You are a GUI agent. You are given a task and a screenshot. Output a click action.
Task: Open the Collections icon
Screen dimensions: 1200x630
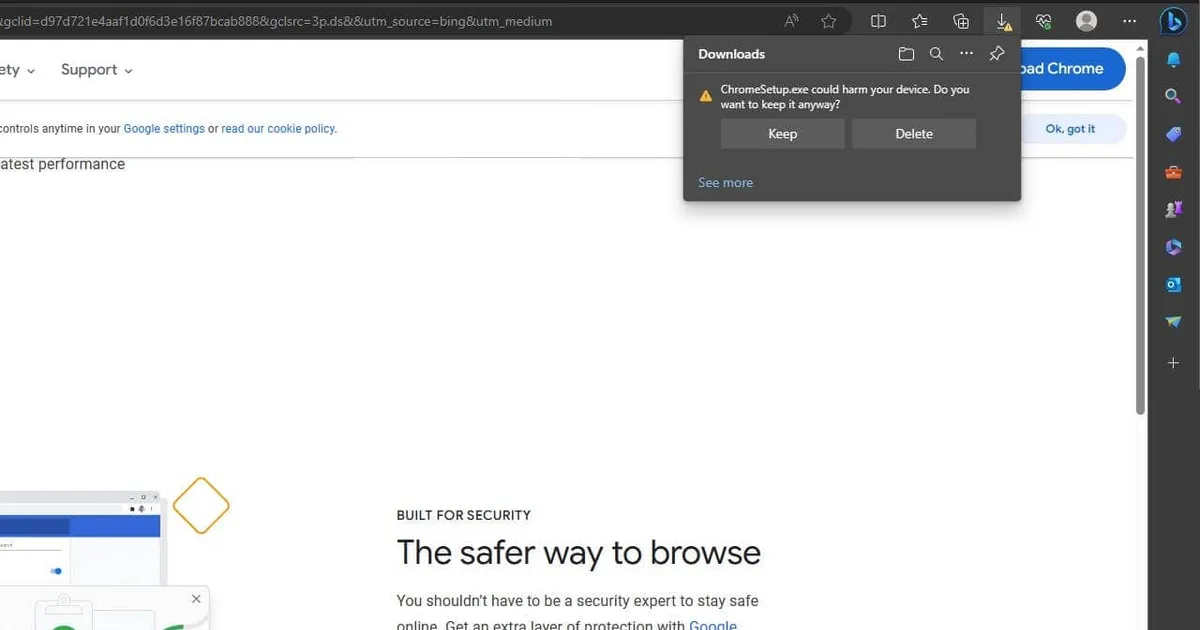(x=961, y=20)
